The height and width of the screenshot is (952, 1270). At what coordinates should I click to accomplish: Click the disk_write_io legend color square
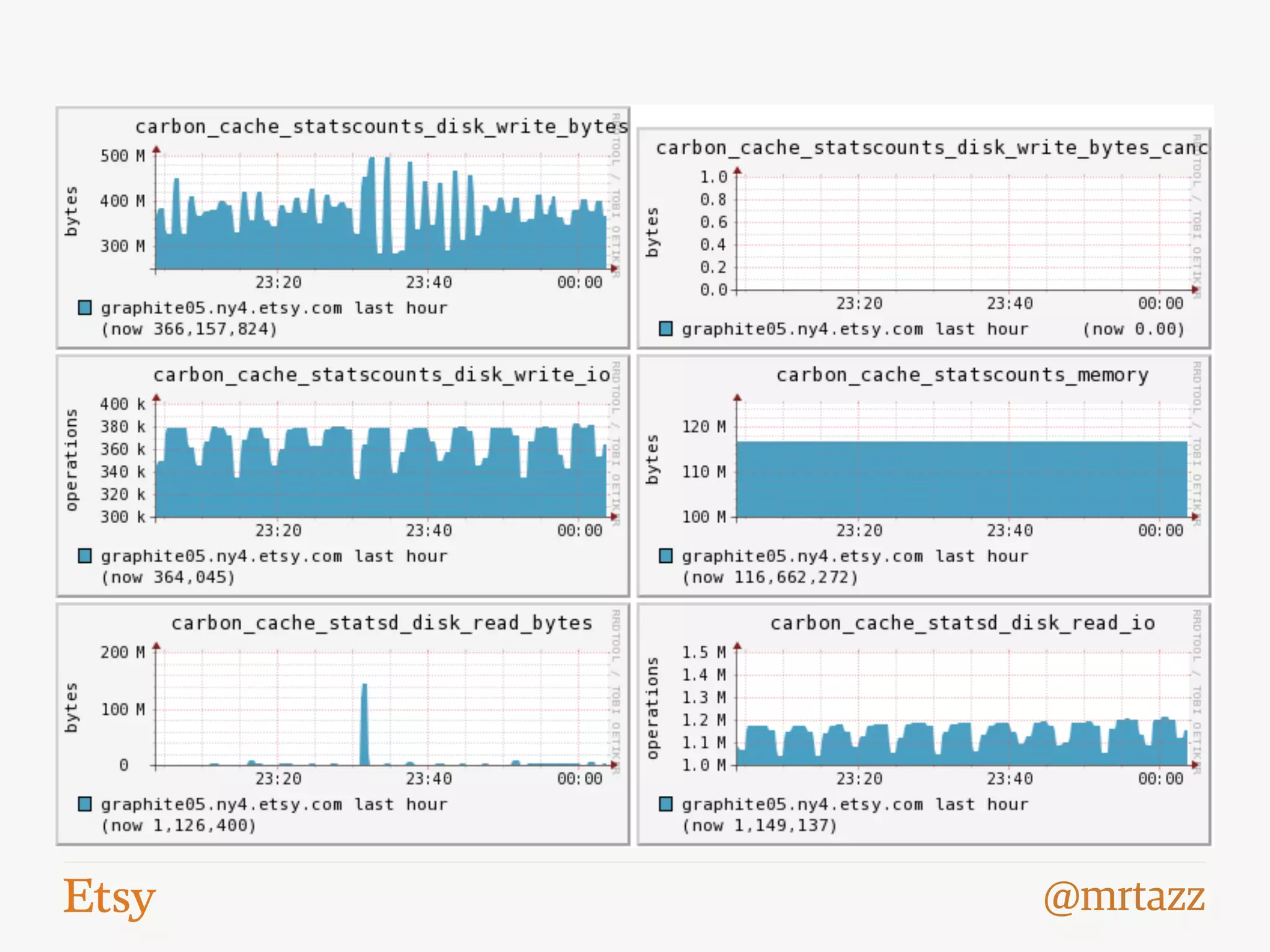(85, 555)
